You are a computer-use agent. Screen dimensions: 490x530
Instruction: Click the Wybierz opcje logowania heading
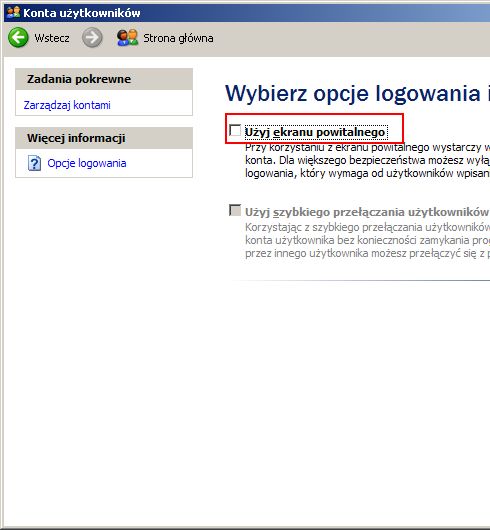(357, 93)
